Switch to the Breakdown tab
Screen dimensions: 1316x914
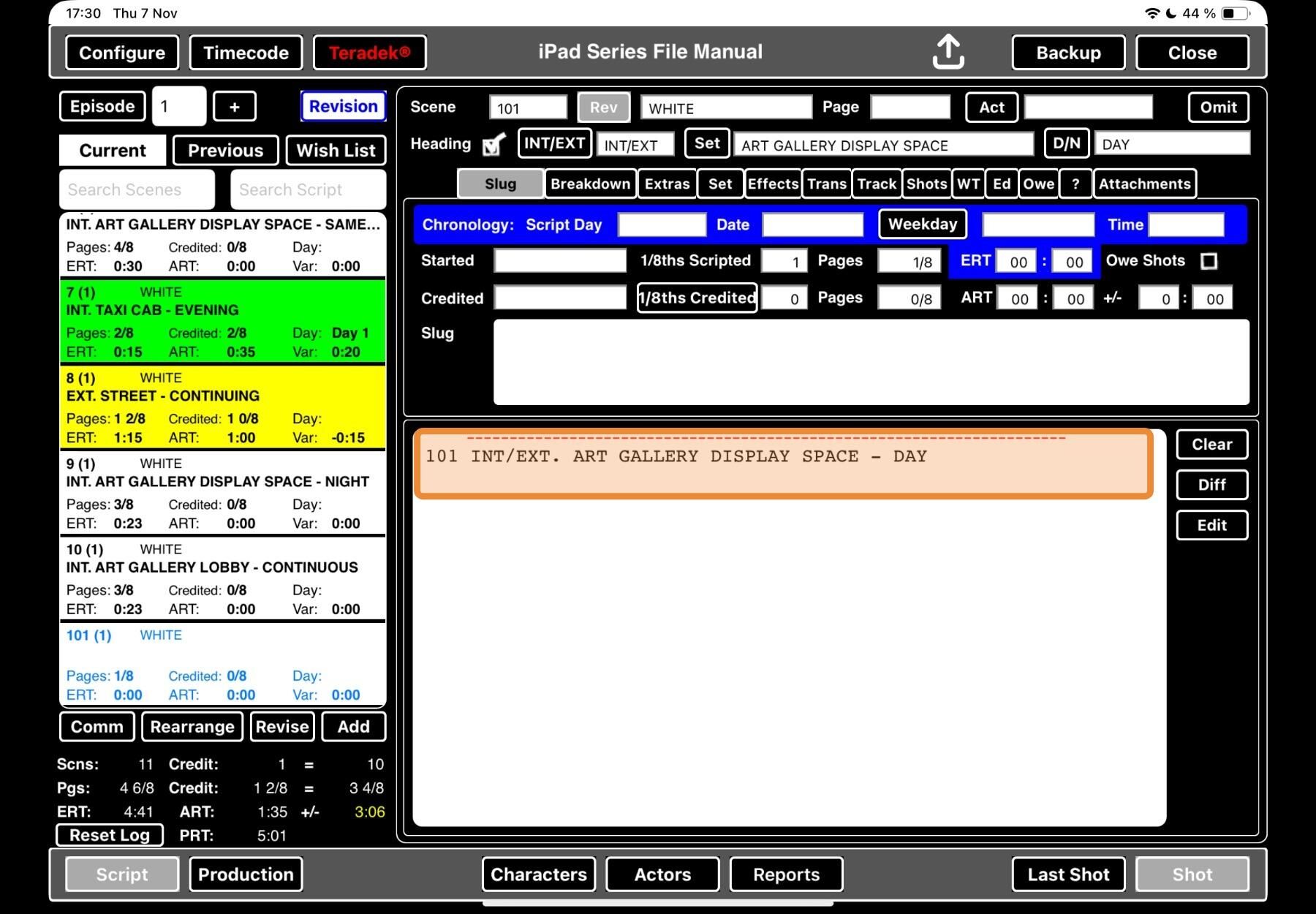pos(590,184)
